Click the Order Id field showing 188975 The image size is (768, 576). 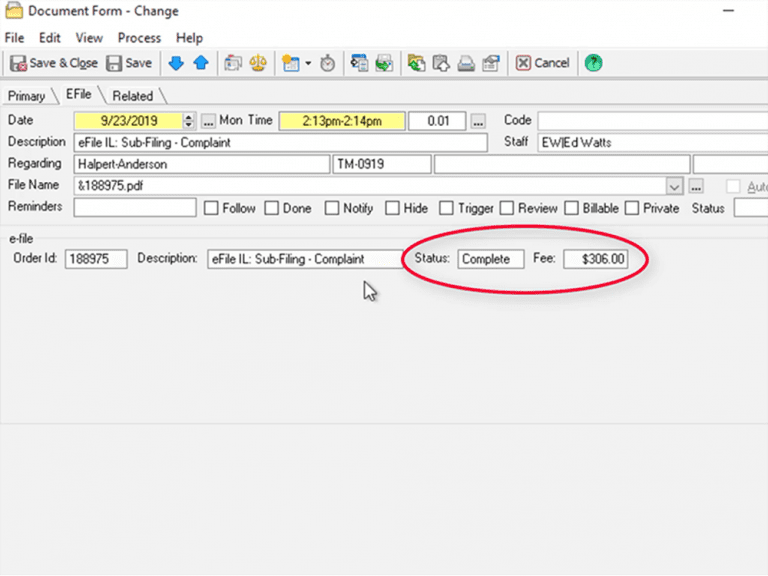pos(96,259)
